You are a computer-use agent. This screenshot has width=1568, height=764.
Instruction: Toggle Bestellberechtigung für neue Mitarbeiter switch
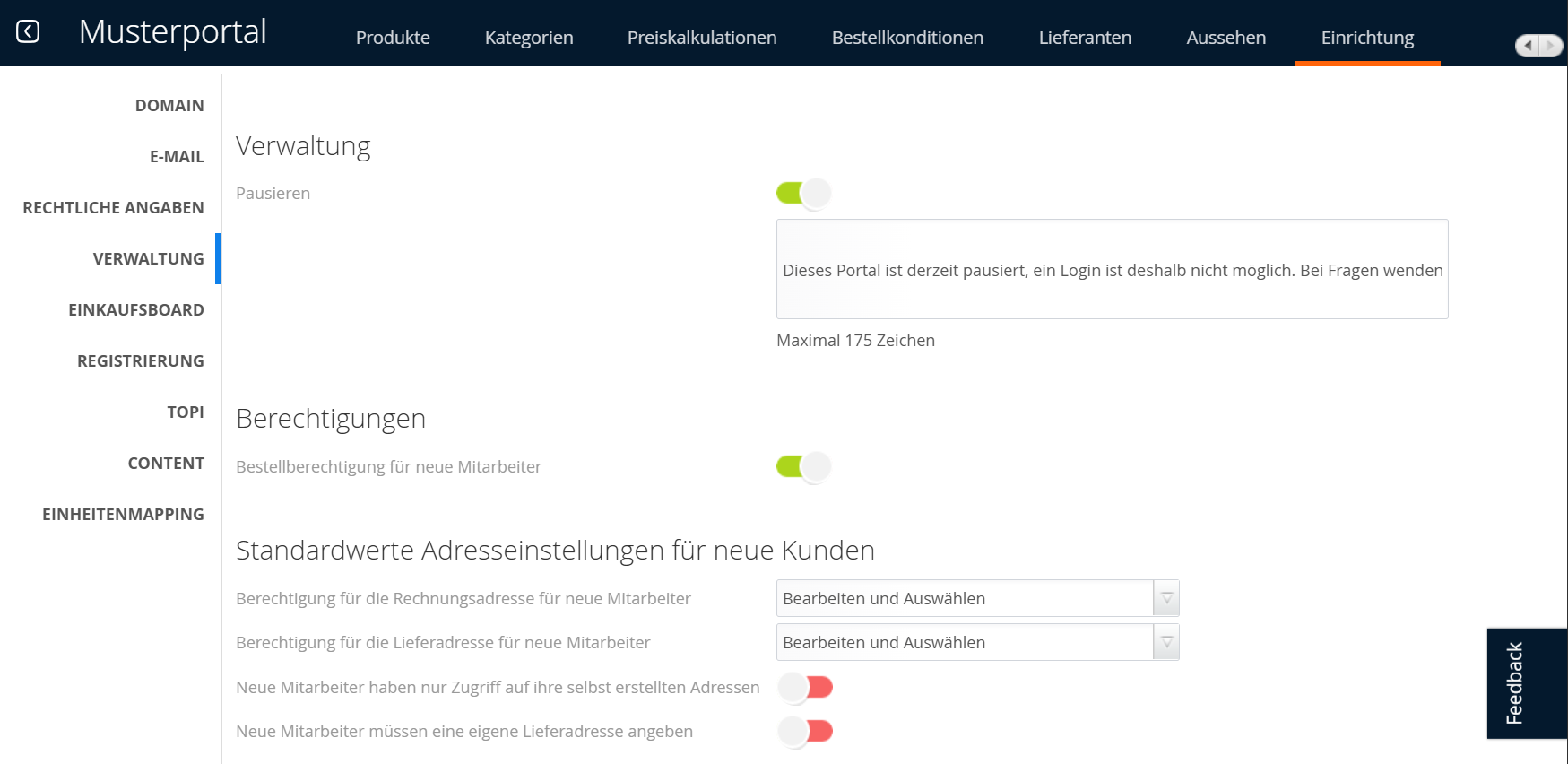click(x=804, y=466)
